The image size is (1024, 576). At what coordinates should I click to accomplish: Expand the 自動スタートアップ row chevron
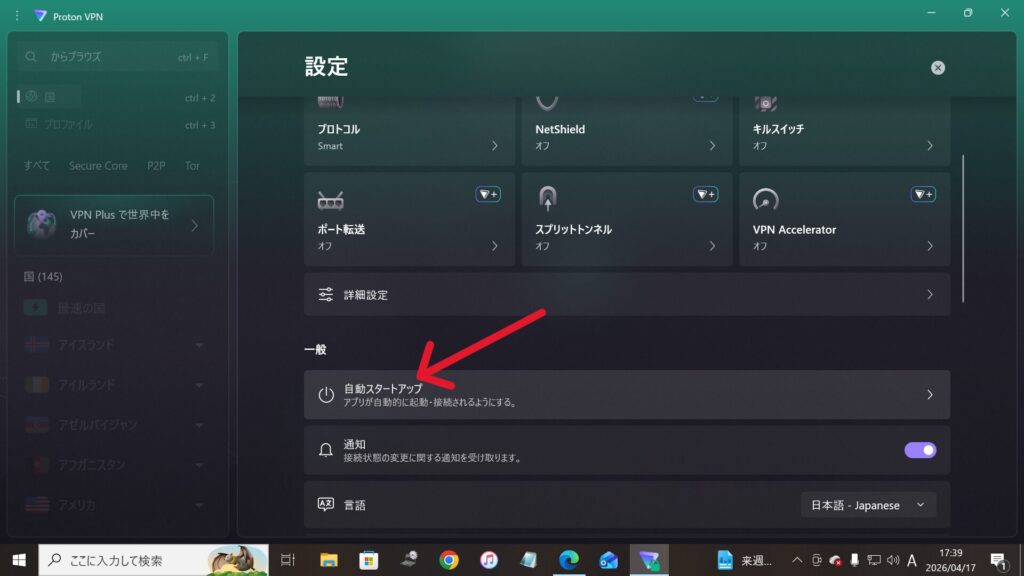pos(929,395)
